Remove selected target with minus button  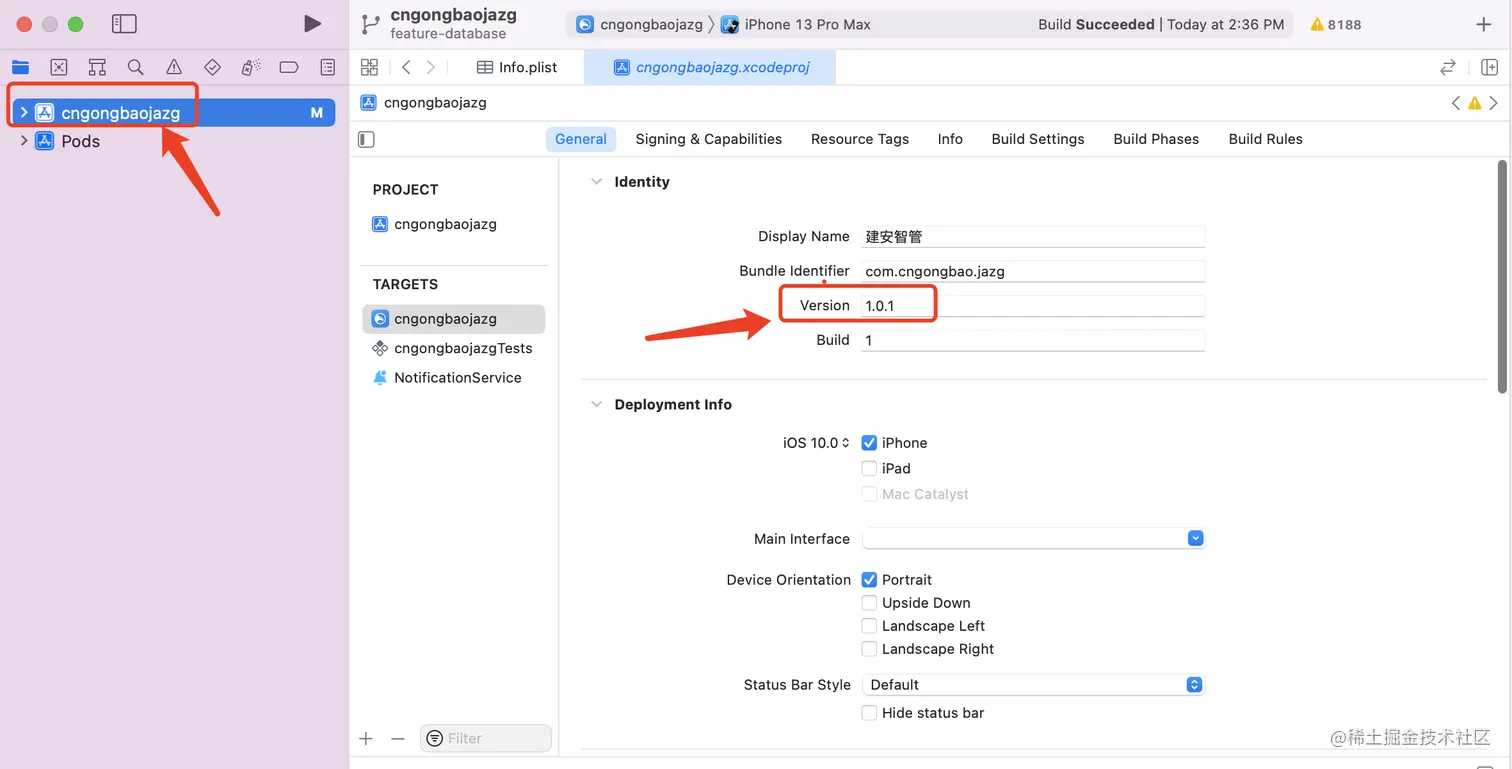tap(397, 738)
